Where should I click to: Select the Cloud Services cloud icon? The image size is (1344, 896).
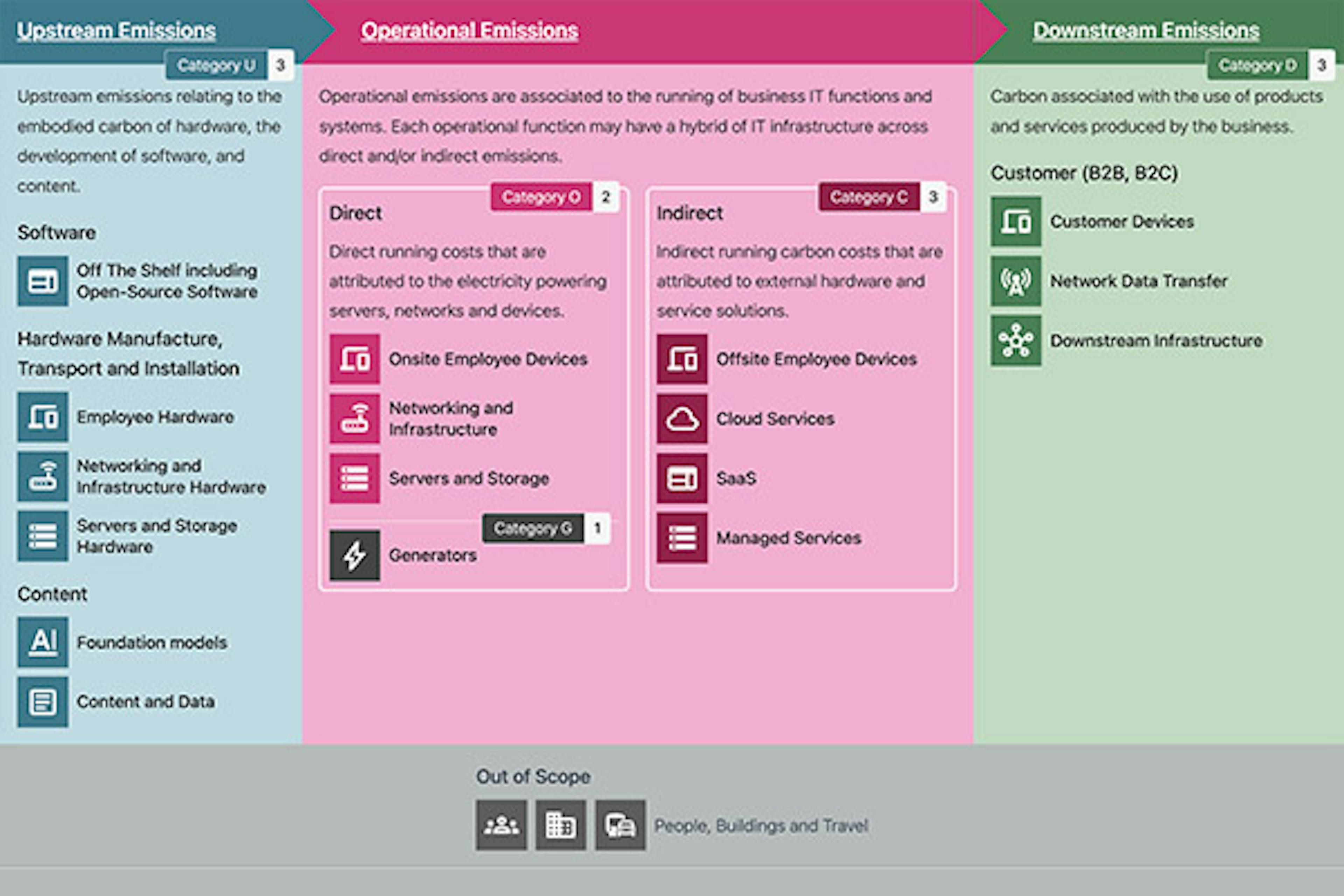(x=682, y=419)
